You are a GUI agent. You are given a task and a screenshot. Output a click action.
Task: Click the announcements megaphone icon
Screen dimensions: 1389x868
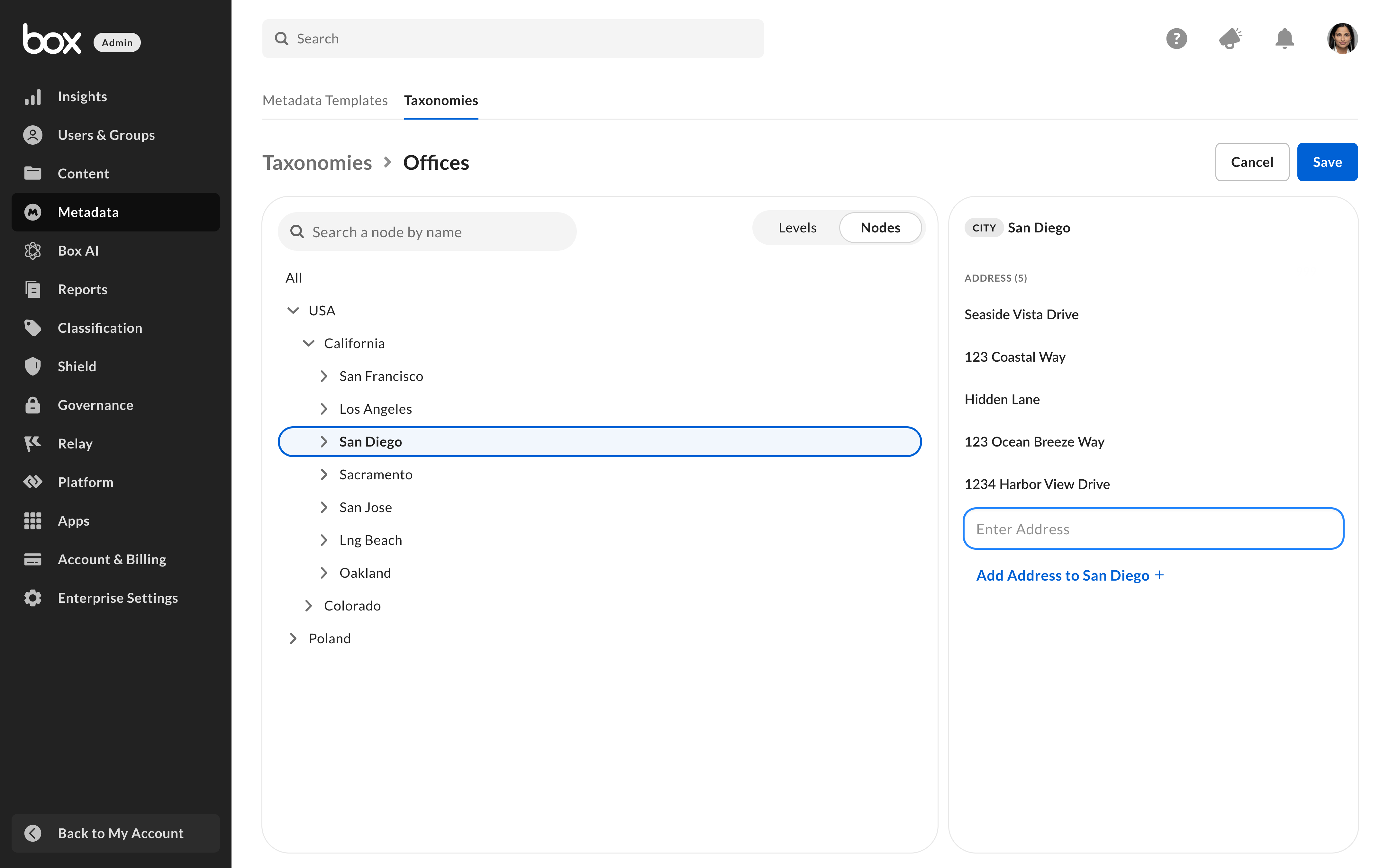pyautogui.click(x=1230, y=39)
